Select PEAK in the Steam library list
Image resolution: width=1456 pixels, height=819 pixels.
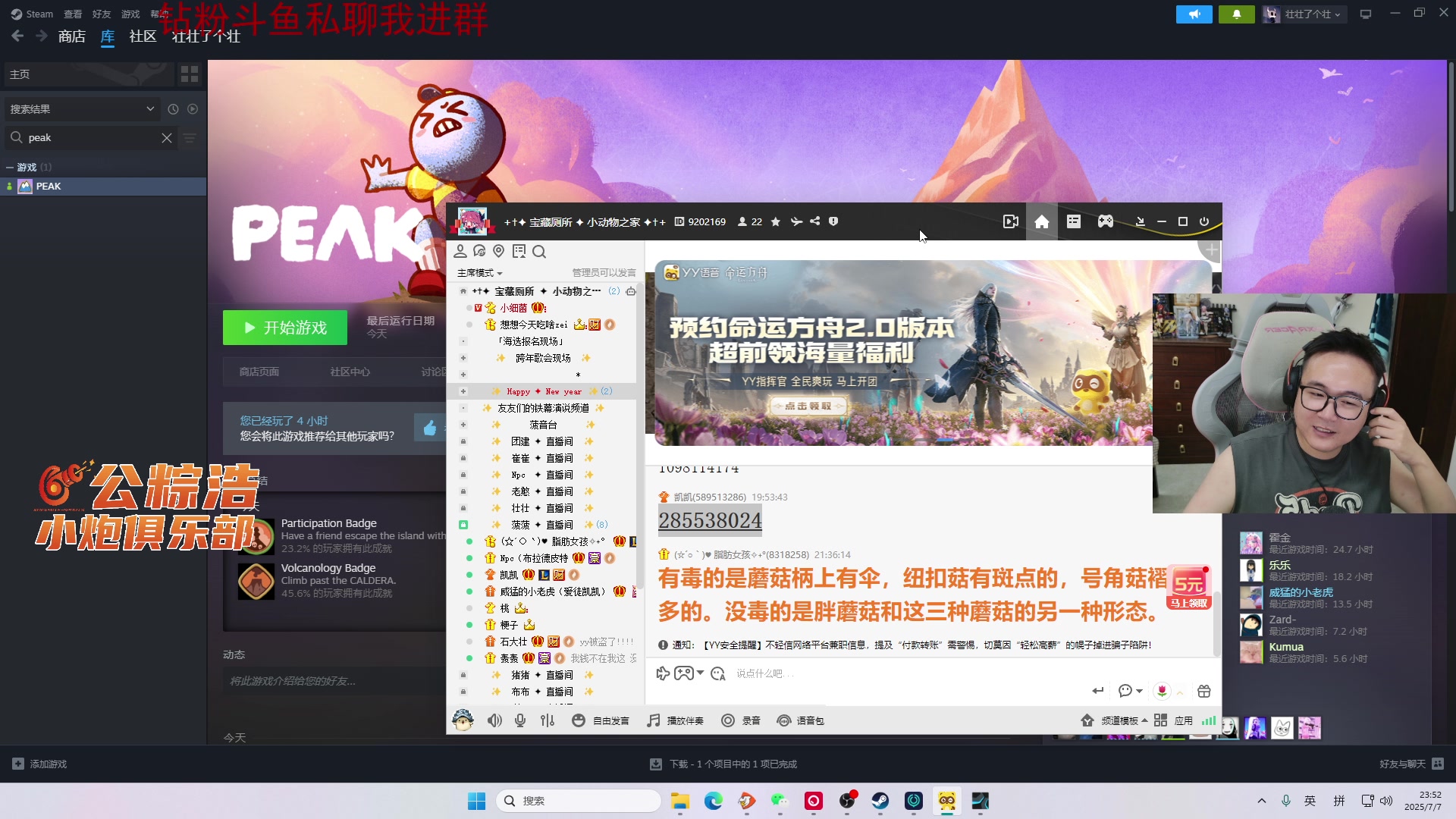click(103, 187)
